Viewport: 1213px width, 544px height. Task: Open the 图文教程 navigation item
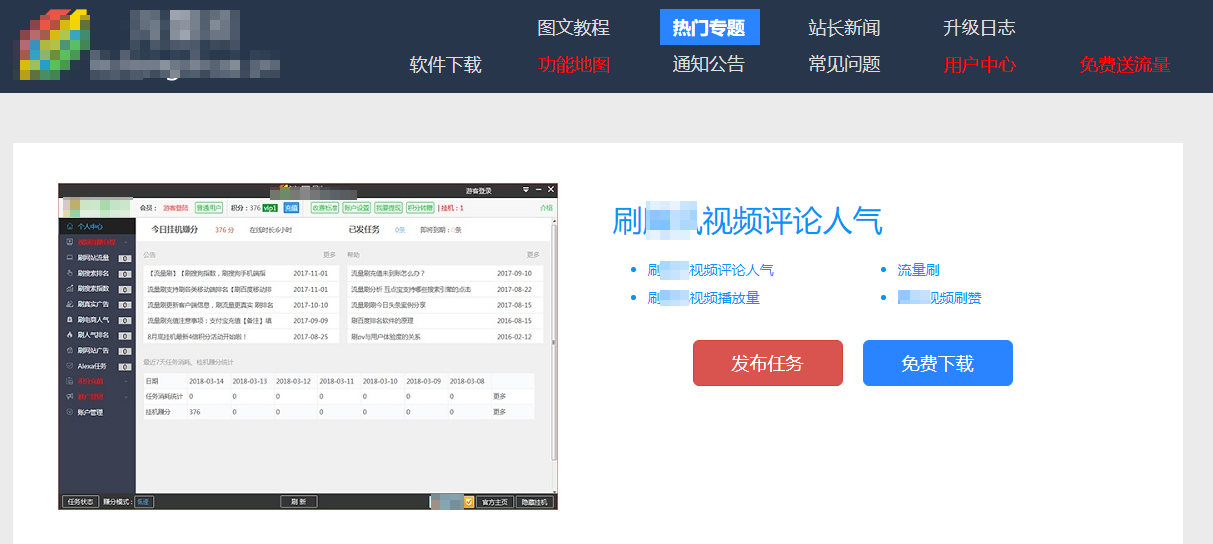pyautogui.click(x=573, y=28)
